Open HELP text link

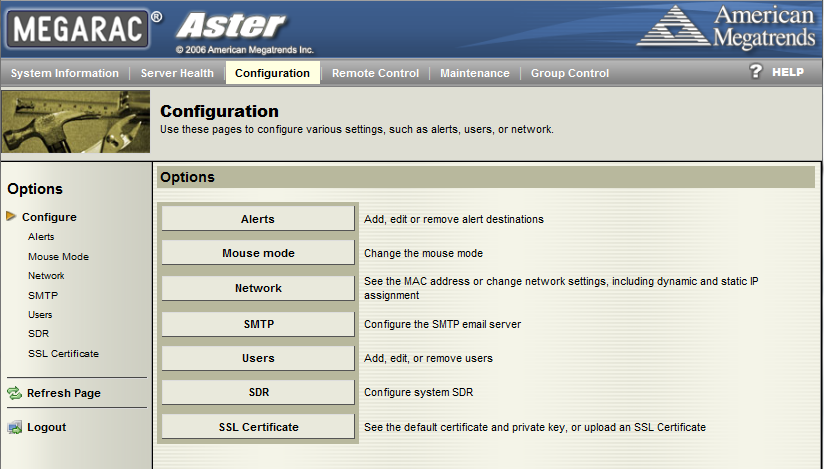[x=788, y=72]
